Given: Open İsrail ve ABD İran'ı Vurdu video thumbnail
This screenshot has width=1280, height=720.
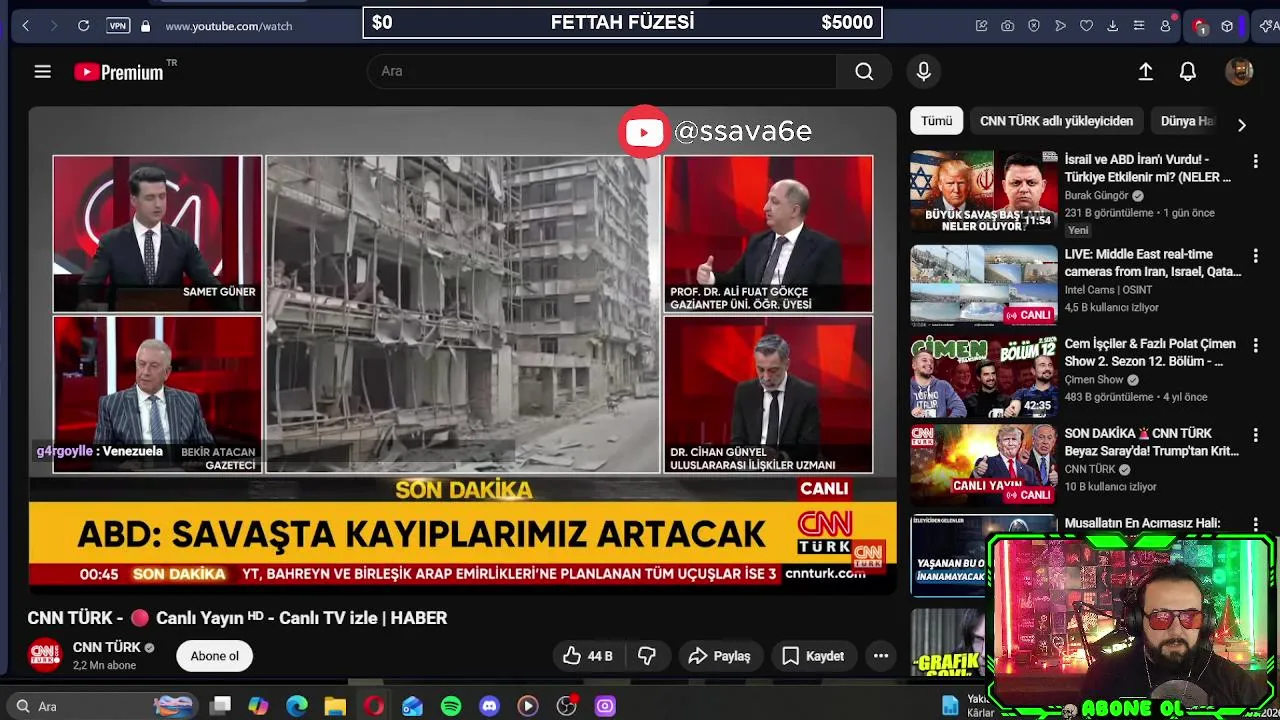Looking at the screenshot, I should click(x=983, y=192).
